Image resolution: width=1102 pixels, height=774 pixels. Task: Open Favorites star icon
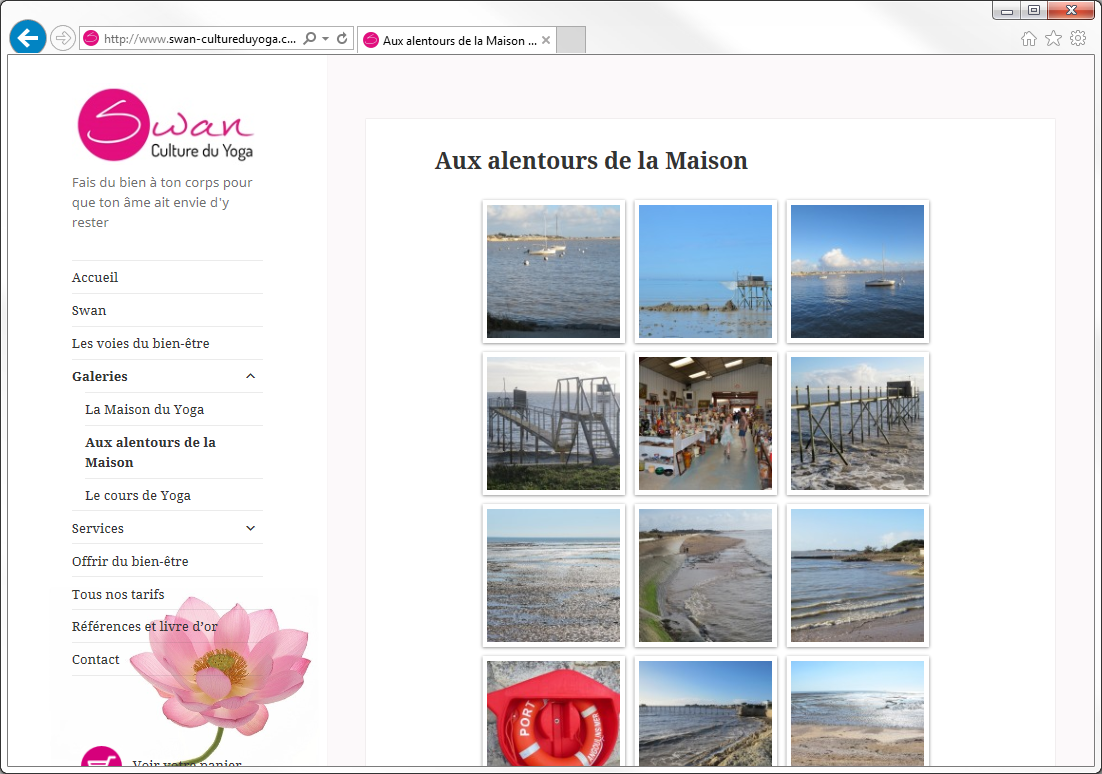tap(1053, 39)
